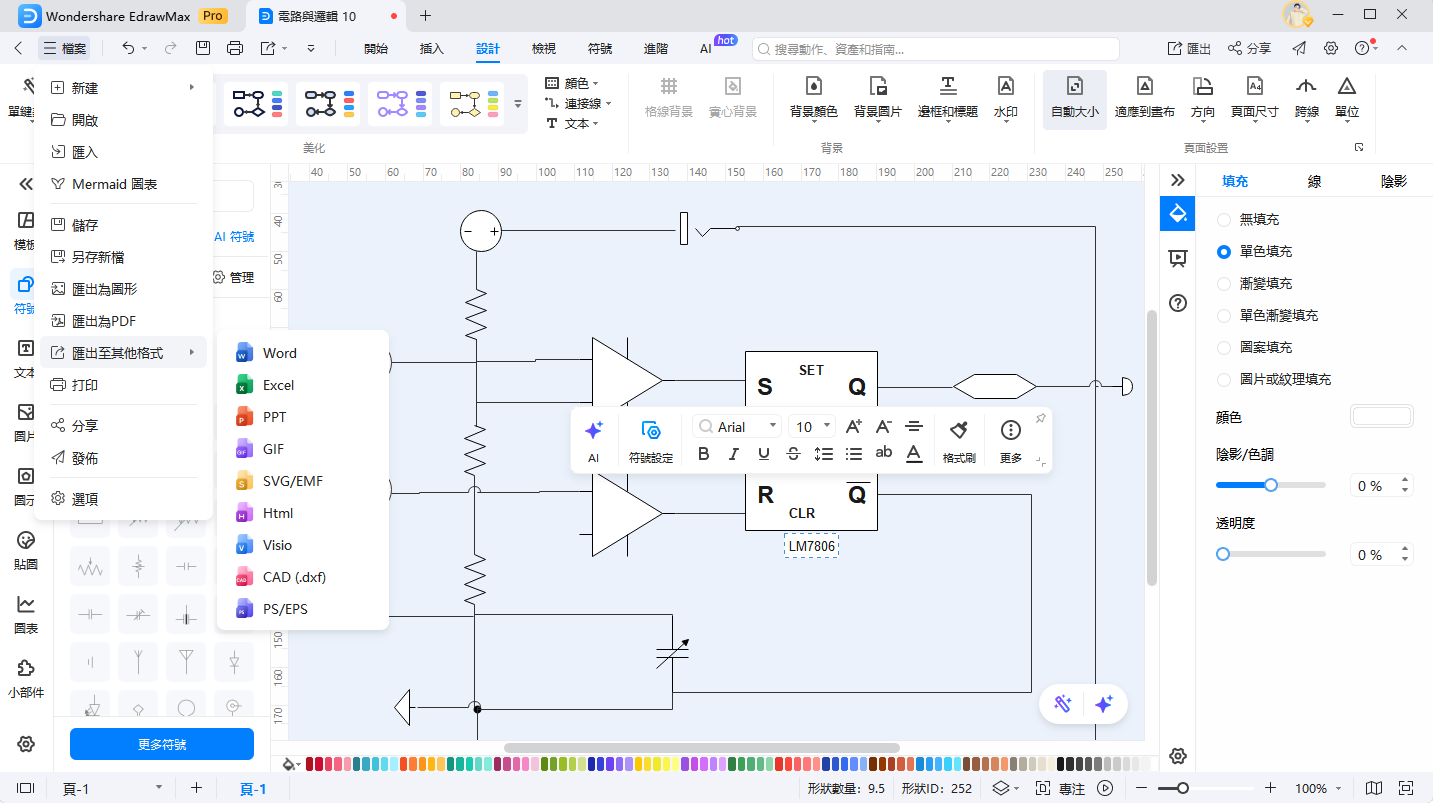Click the 邊框和標題 border and title icon
Screen dimensions: 1433x803
[947, 87]
